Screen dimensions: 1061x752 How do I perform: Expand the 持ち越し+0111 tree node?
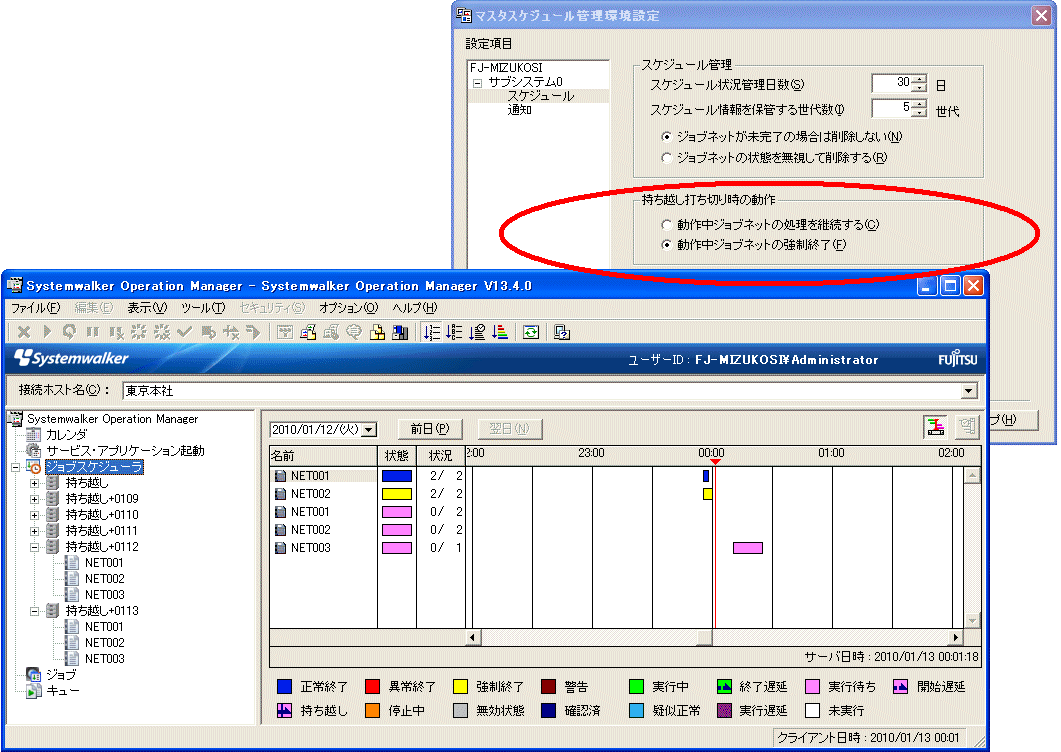click(x=35, y=531)
